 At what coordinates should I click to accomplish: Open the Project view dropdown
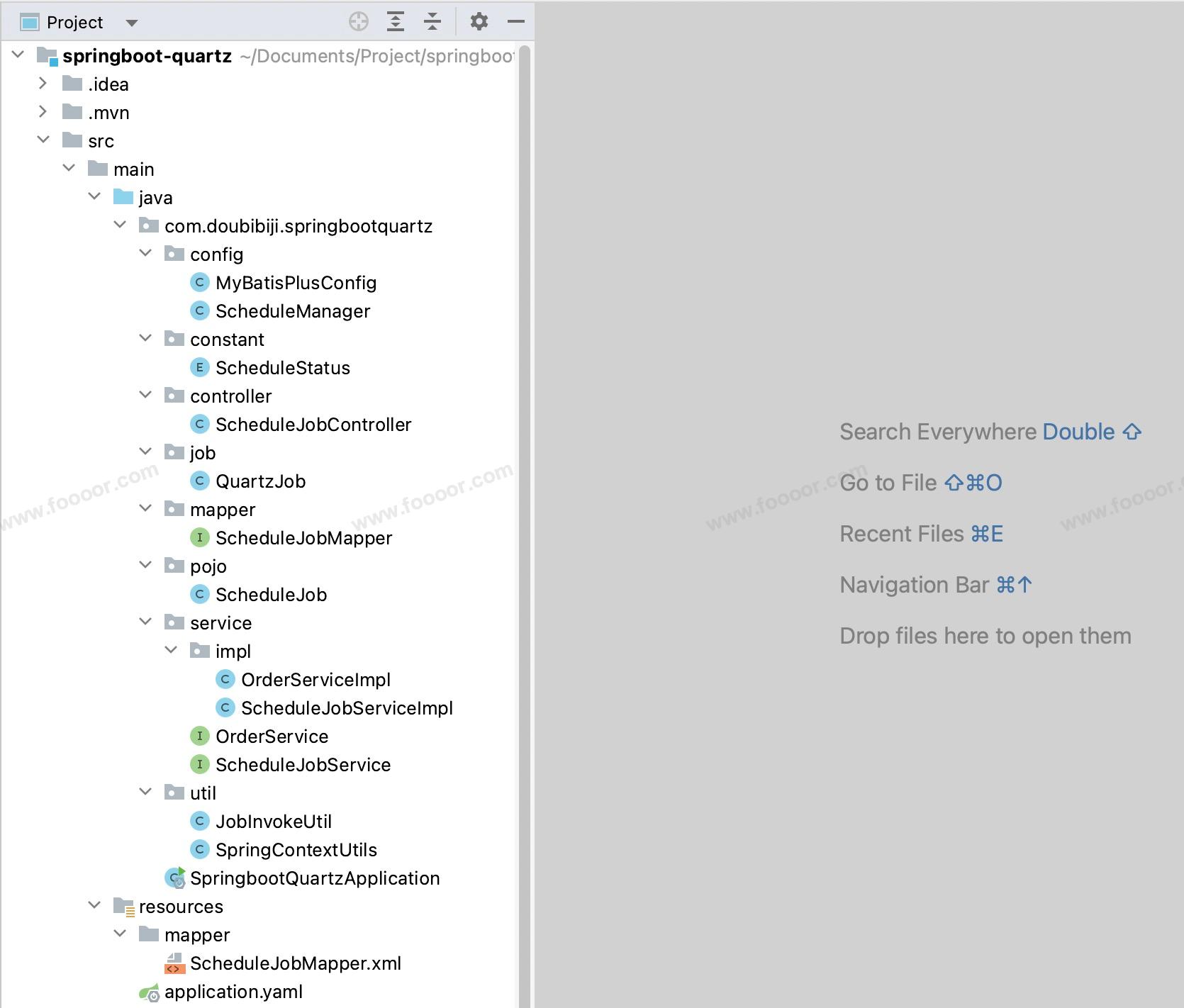(x=131, y=23)
